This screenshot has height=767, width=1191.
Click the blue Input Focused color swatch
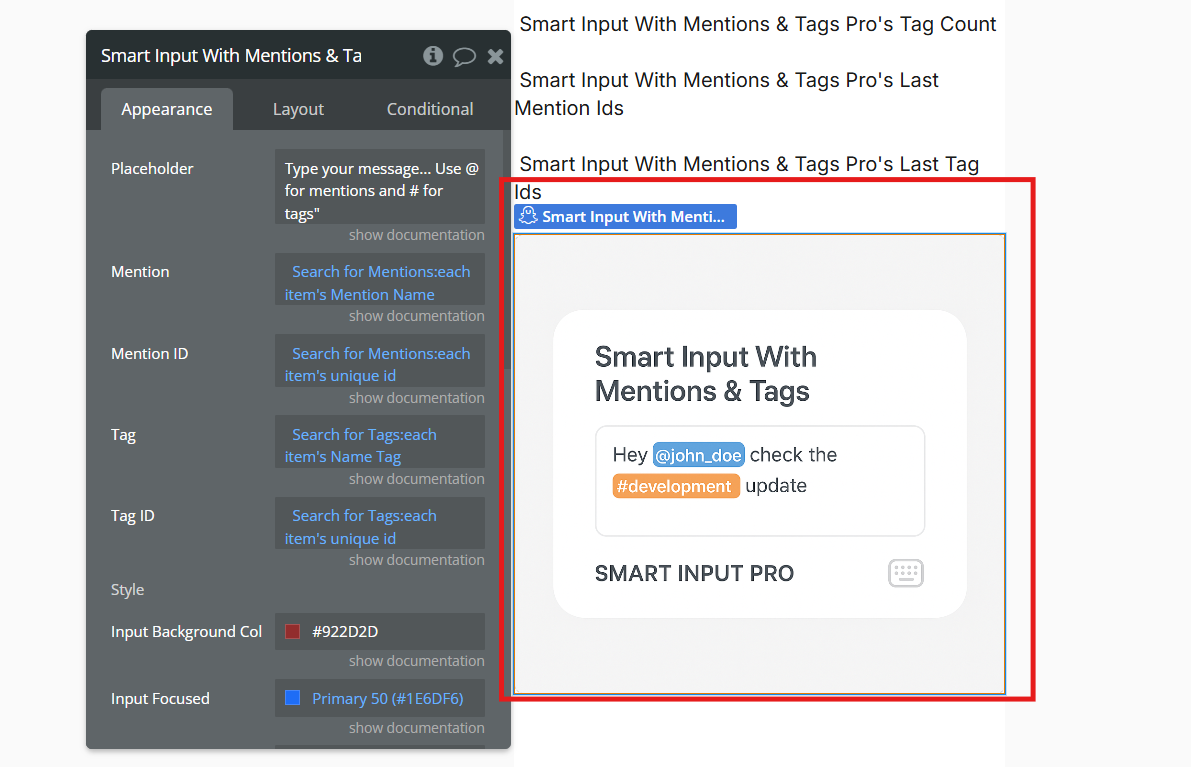pyautogui.click(x=293, y=698)
